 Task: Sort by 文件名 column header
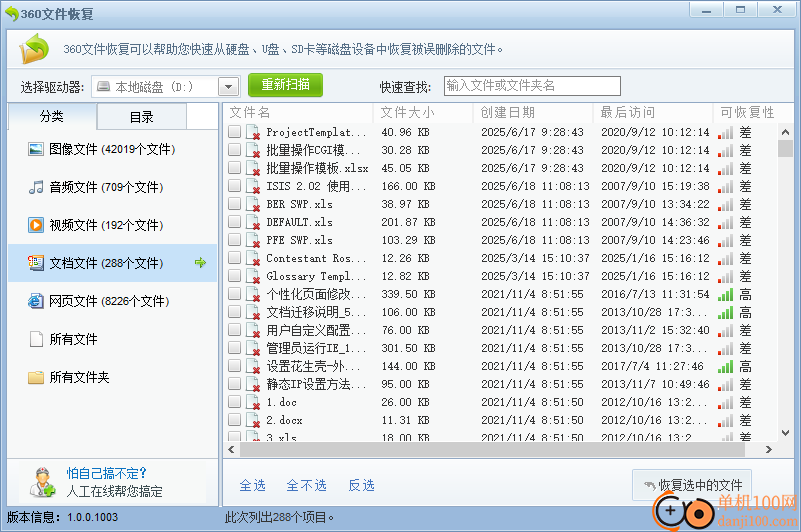[x=298, y=112]
